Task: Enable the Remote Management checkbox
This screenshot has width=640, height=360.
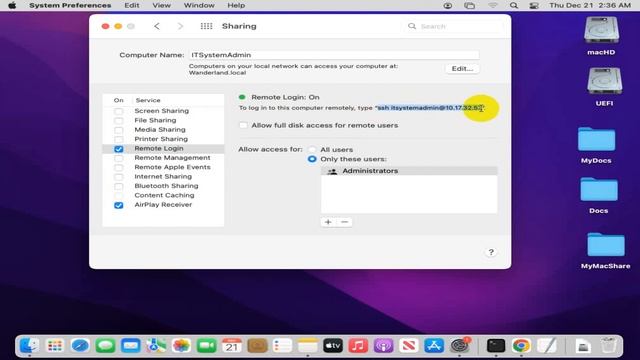Action: tap(118, 158)
